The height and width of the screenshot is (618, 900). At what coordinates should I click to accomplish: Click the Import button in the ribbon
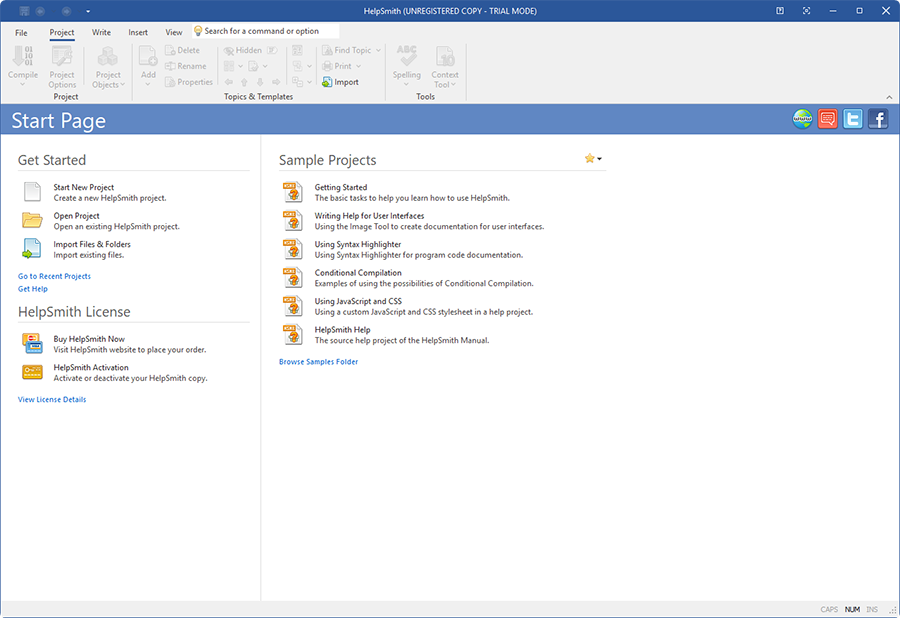(x=340, y=82)
